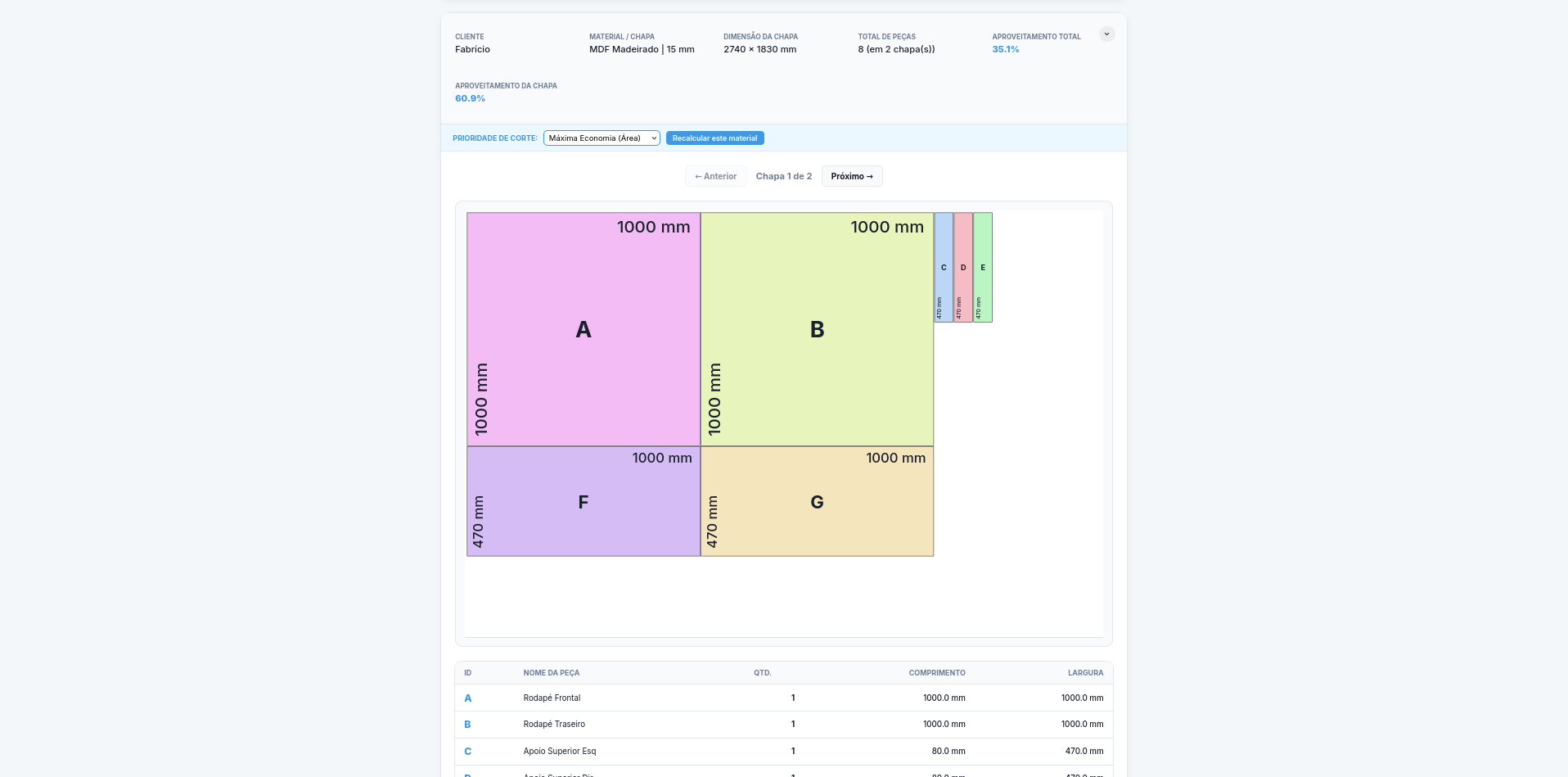
Task: Select green piece B in diagram
Action: [817, 329]
